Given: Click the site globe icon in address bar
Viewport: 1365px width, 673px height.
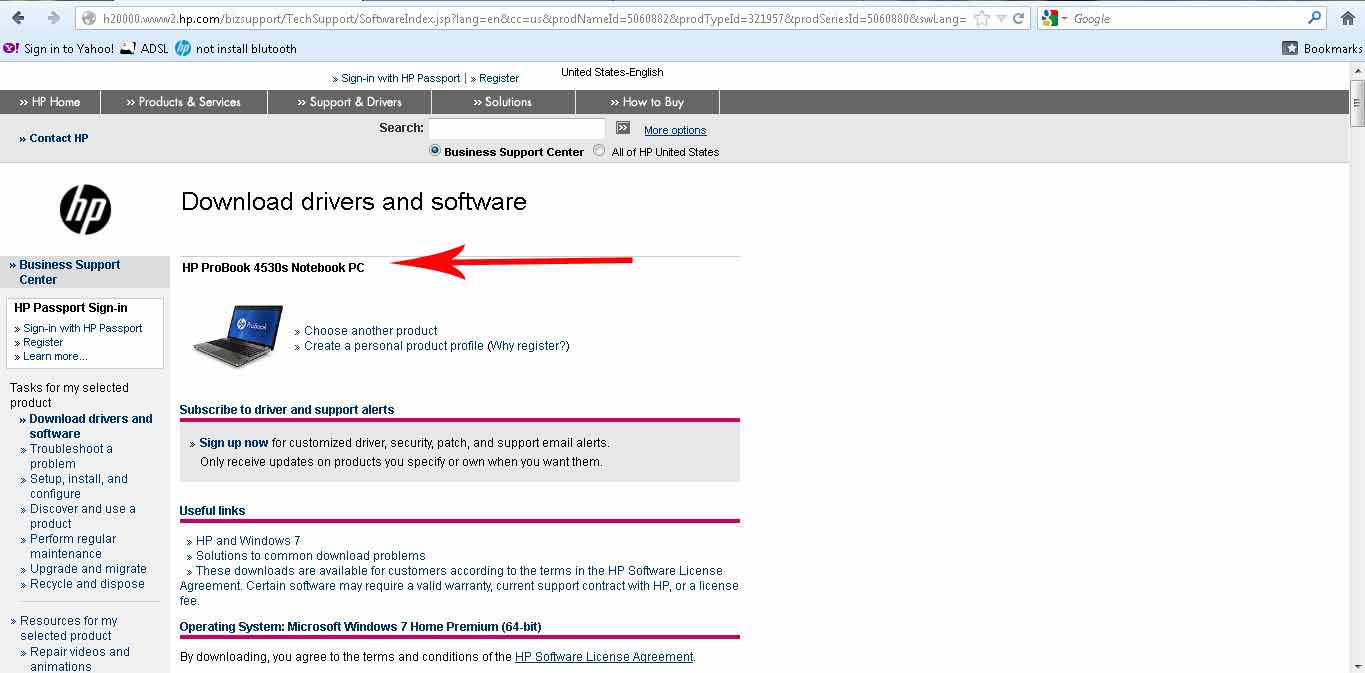Looking at the screenshot, I should 88,18.
